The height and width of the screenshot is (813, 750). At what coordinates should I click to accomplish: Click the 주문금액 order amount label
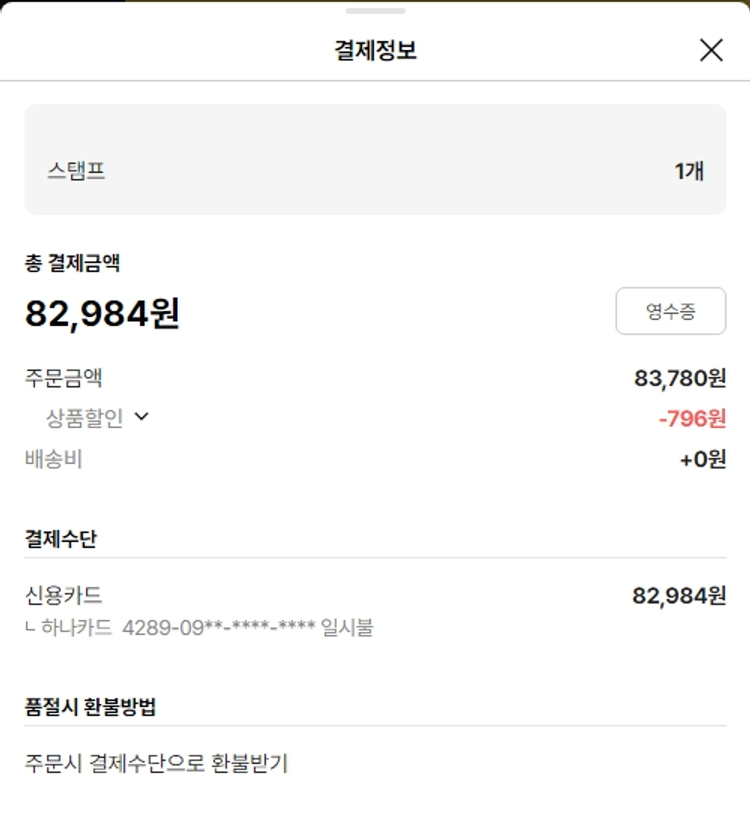click(63, 378)
